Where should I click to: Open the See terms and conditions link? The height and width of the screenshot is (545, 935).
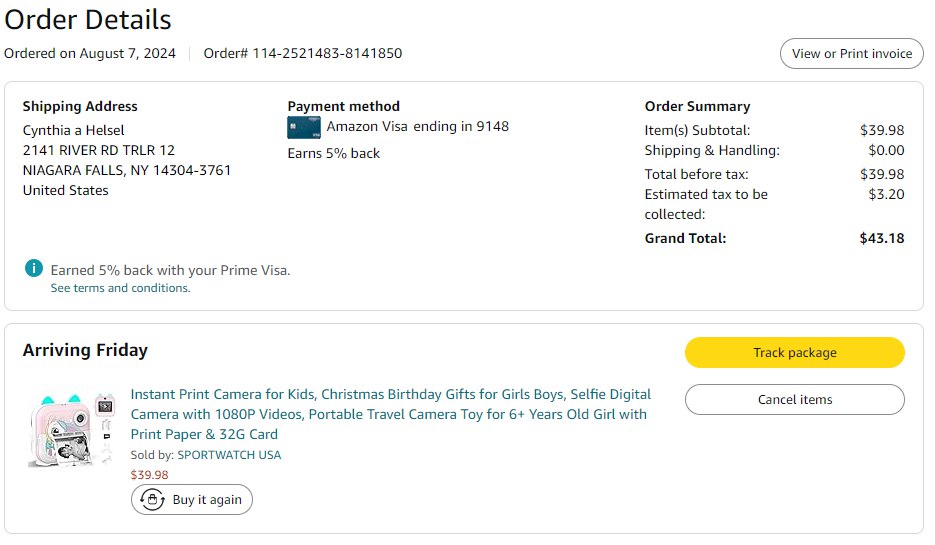pos(120,288)
